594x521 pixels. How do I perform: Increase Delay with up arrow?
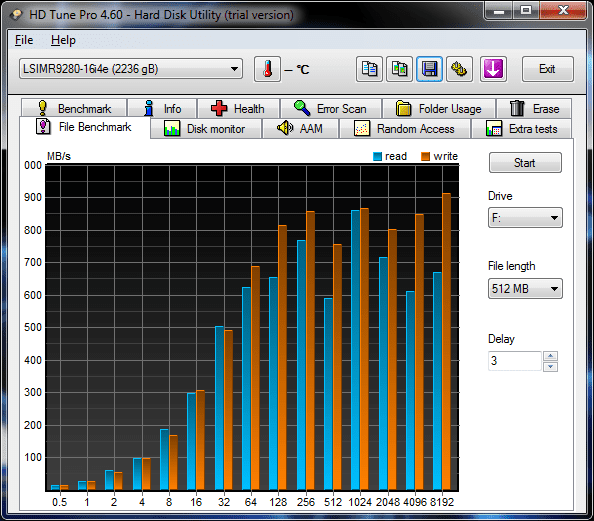[x=550, y=356]
